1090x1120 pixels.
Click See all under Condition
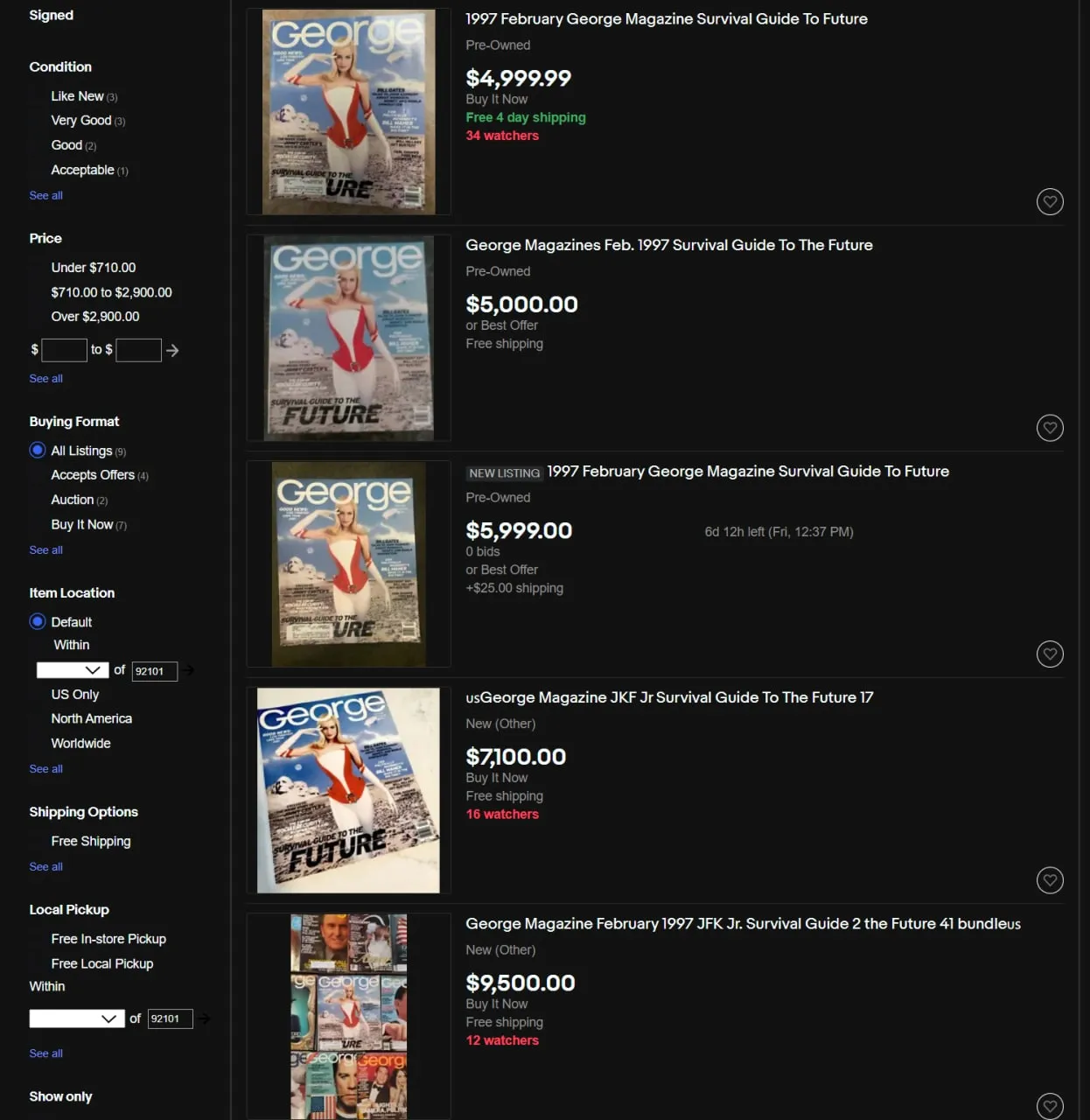coord(46,195)
